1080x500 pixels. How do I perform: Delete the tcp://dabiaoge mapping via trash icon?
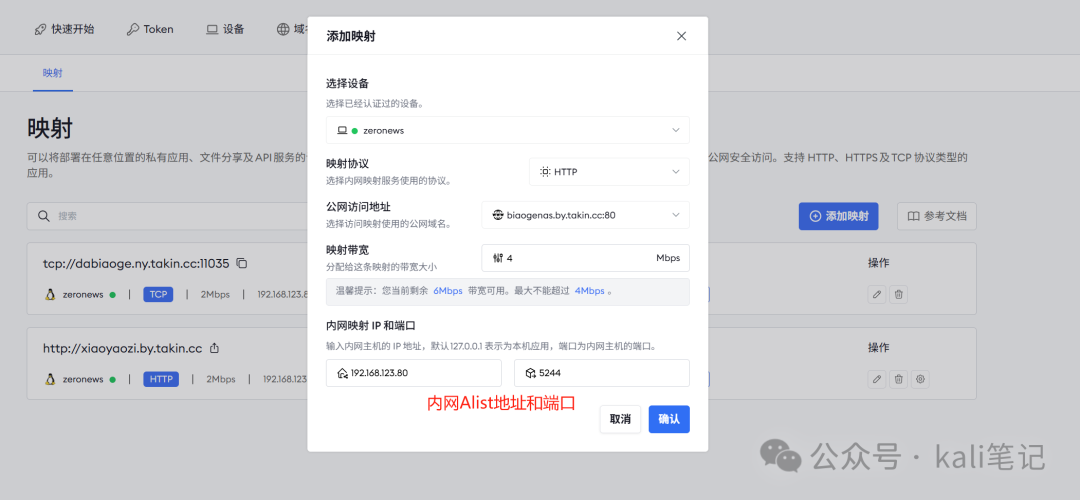pos(899,294)
